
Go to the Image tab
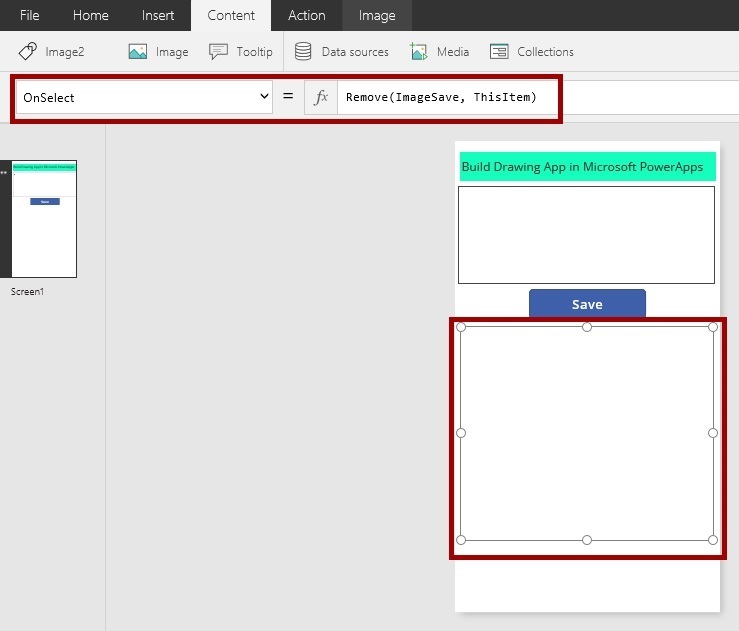point(377,15)
